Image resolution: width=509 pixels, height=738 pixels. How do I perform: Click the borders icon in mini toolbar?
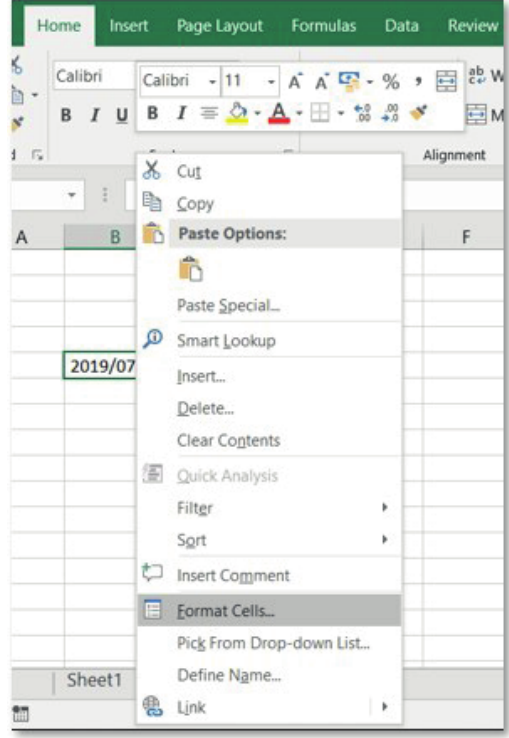pyautogui.click(x=320, y=113)
